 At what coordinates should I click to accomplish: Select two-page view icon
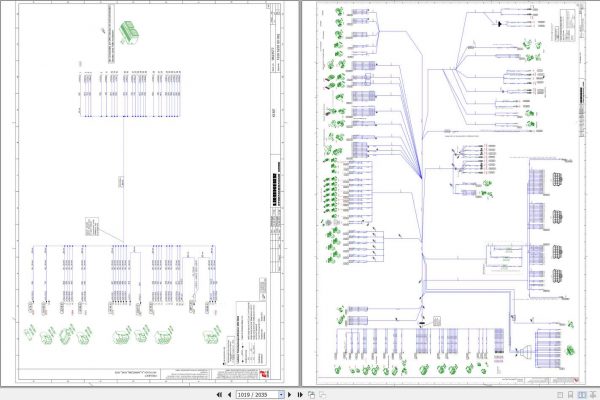[582, 395]
